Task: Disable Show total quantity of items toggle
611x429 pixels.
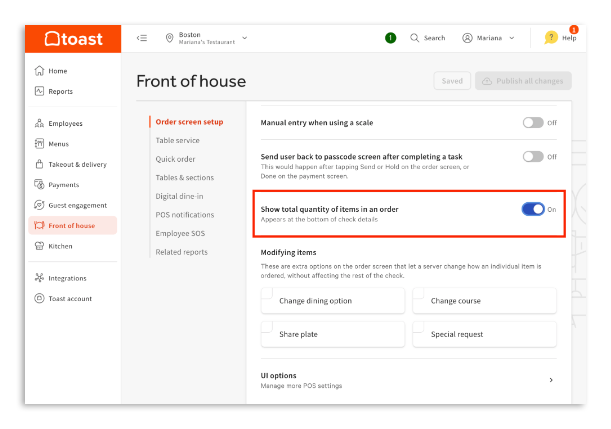Action: (533, 209)
